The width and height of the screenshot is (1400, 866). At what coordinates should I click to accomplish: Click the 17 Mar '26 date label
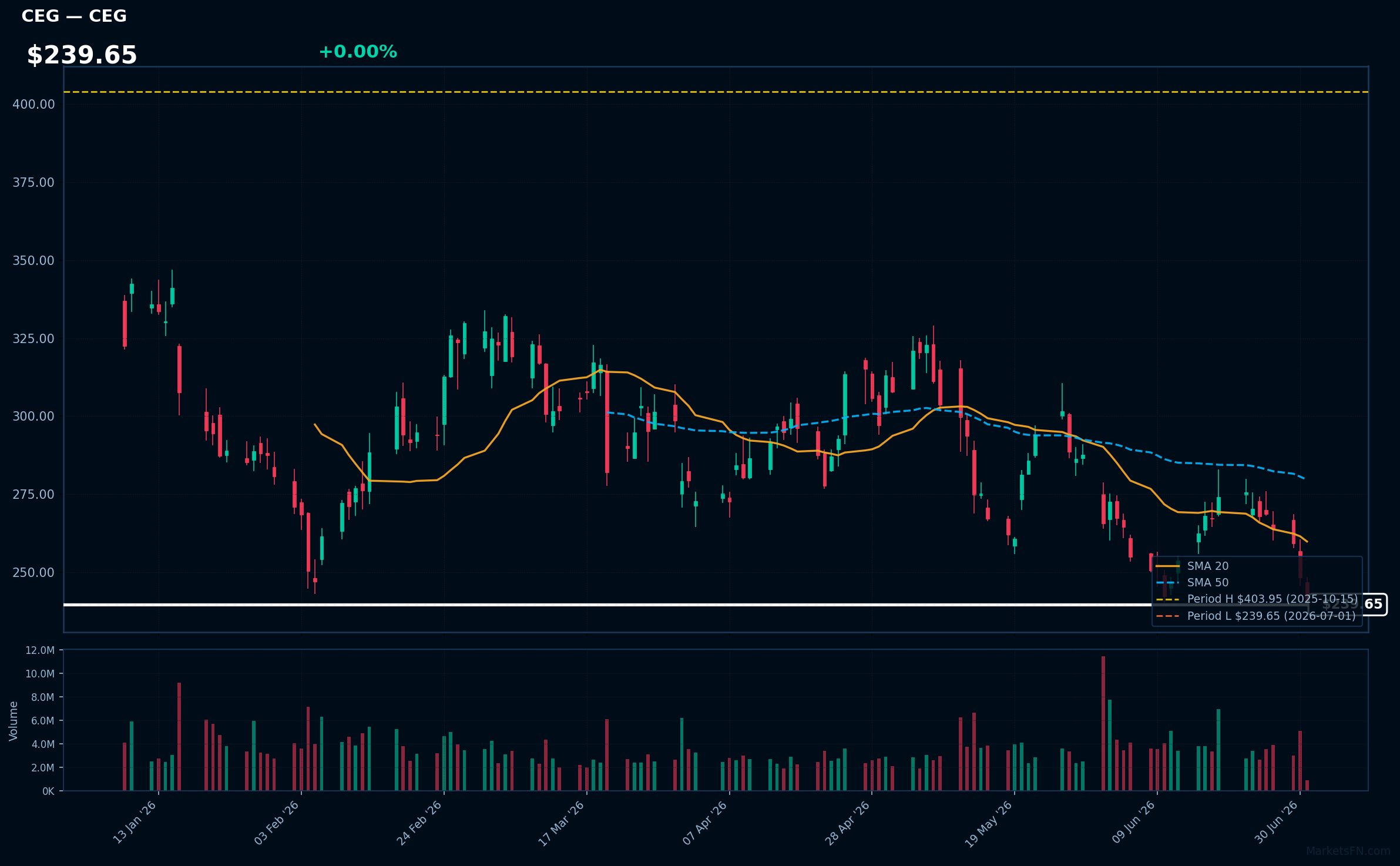(x=562, y=823)
